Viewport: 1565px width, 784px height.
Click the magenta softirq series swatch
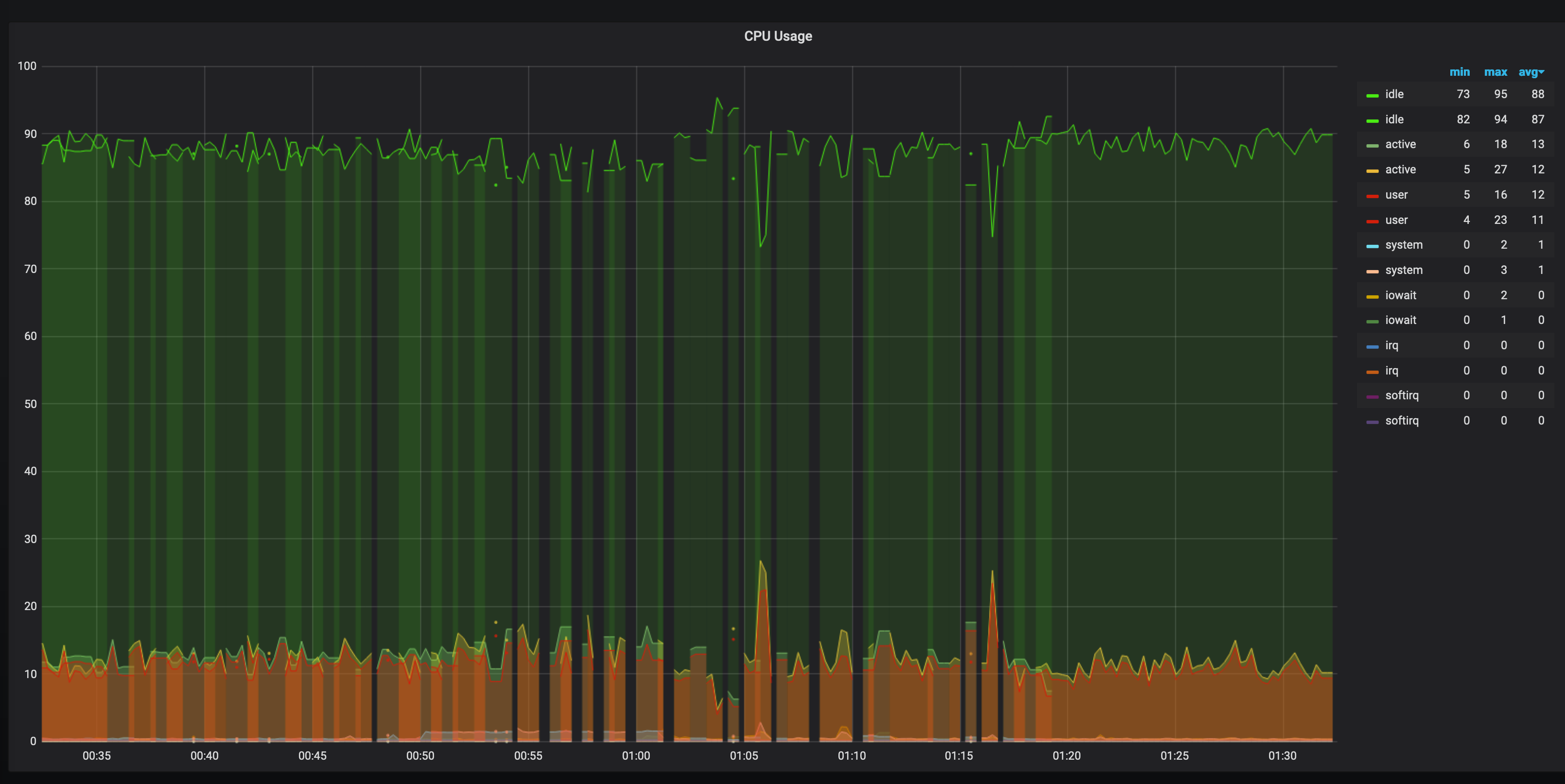(1372, 396)
